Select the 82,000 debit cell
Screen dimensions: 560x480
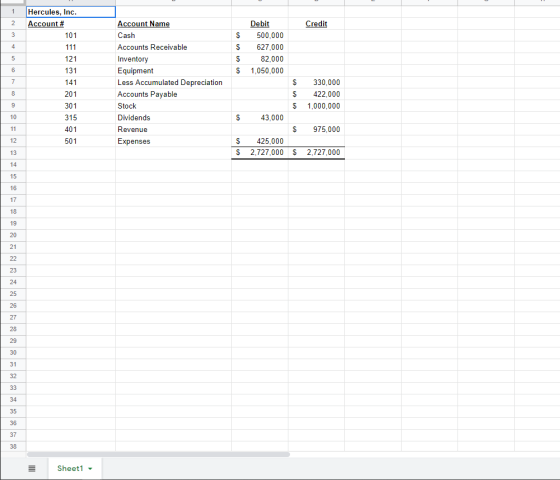[x=260, y=59]
